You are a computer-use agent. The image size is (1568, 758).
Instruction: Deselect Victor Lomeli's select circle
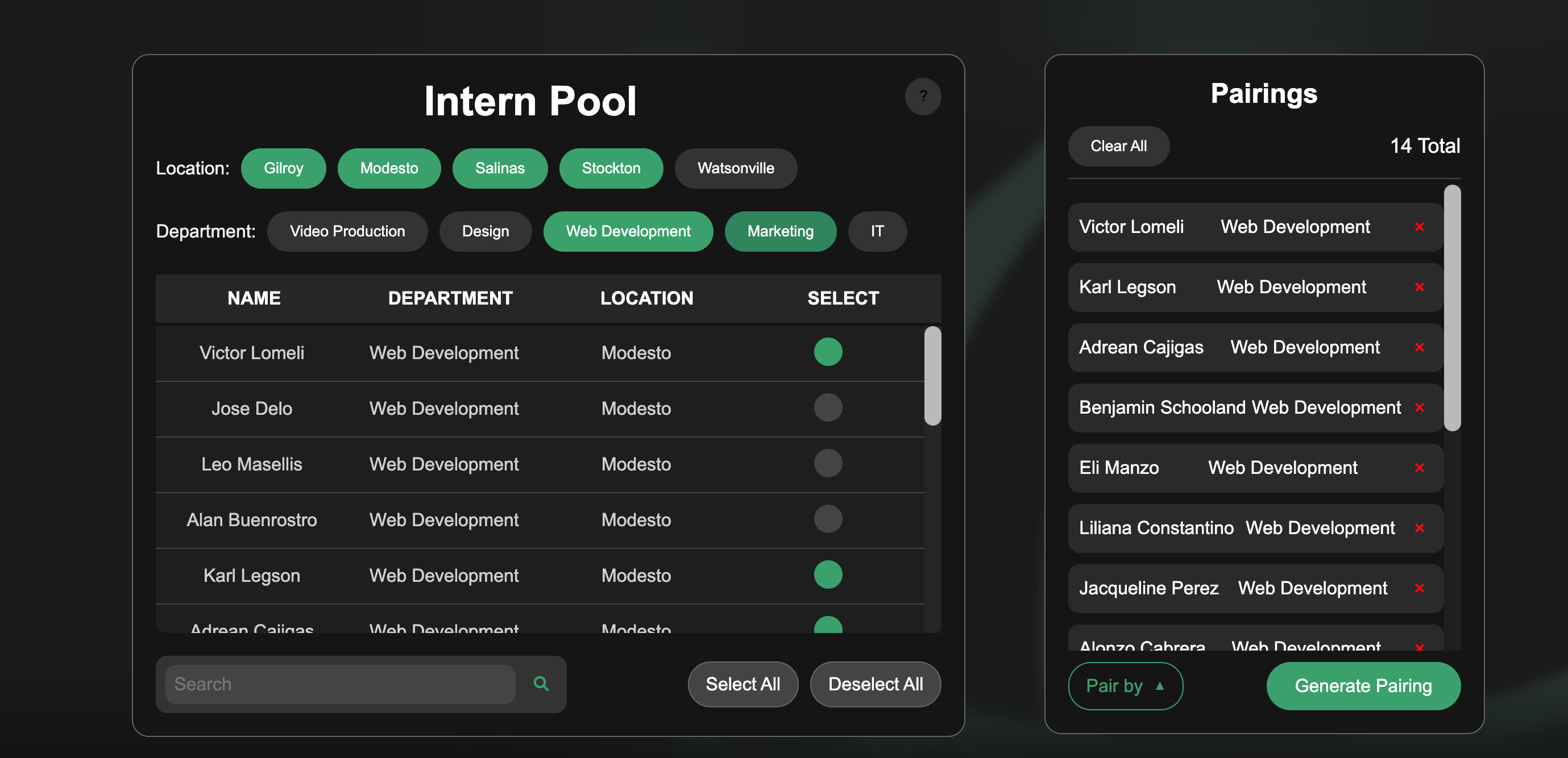(827, 352)
